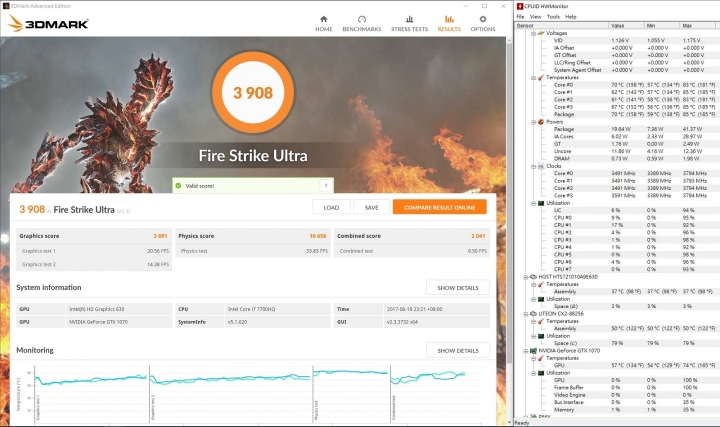The width and height of the screenshot is (720, 427).
Task: Collapse the LITEON CX2-8B256 drive node
Action: click(x=526, y=314)
